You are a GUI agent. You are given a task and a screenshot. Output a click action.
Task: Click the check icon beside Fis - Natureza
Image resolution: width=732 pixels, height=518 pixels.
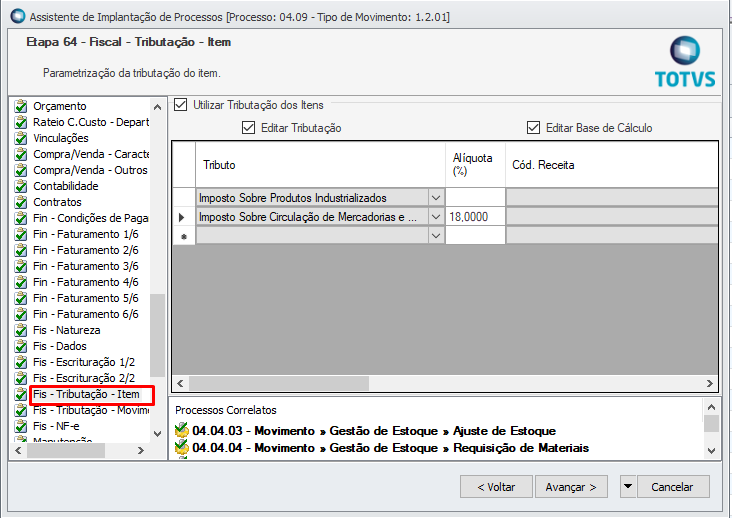pyautogui.click(x=21, y=330)
